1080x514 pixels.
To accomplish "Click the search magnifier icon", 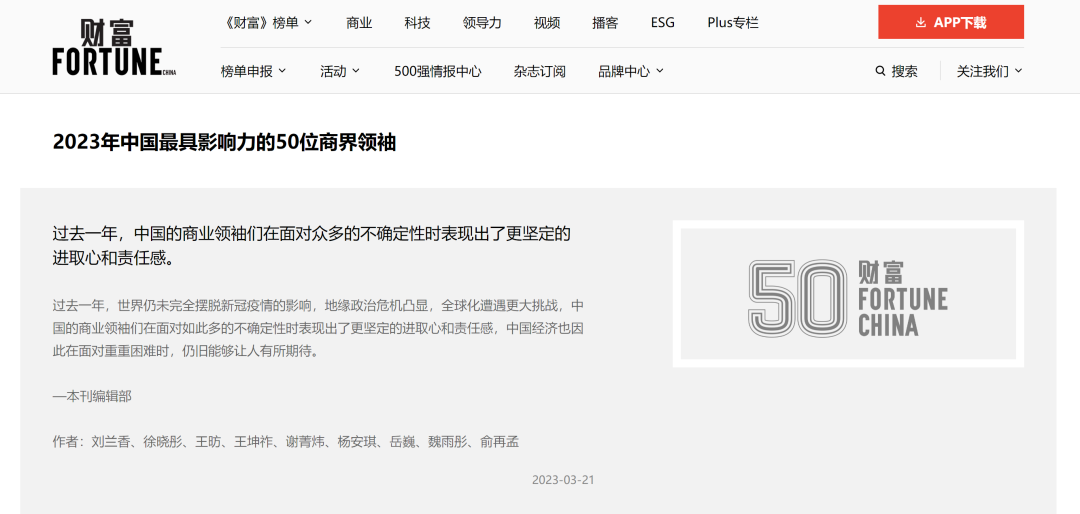I will pos(880,71).
